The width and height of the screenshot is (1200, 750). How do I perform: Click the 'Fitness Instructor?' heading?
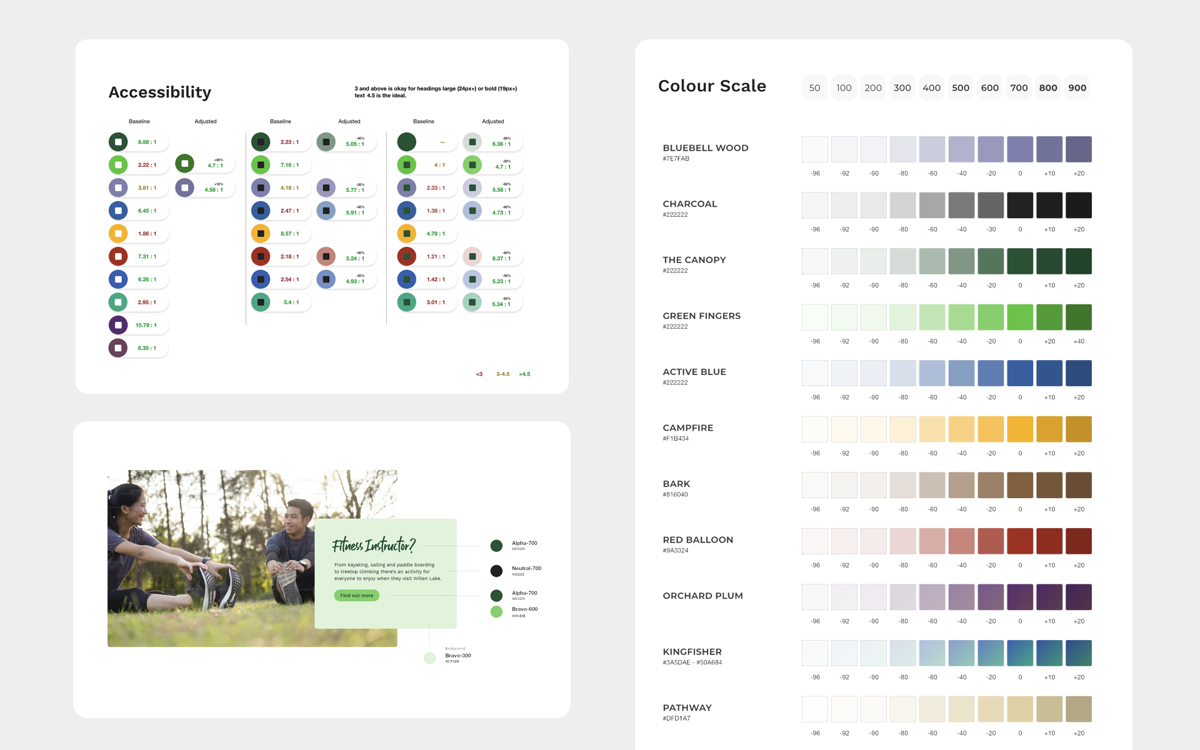pyautogui.click(x=373, y=546)
